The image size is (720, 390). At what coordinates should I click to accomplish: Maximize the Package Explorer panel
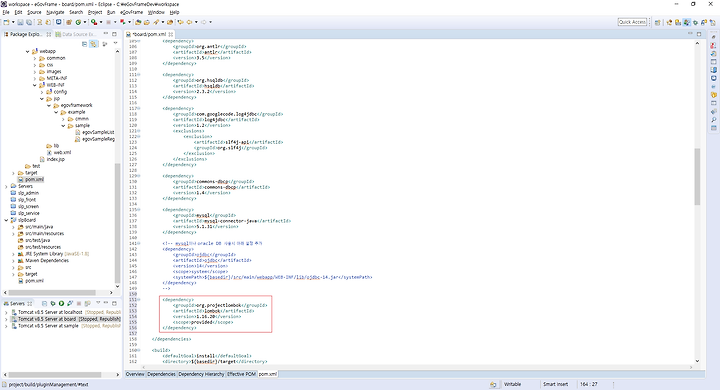click(114, 34)
